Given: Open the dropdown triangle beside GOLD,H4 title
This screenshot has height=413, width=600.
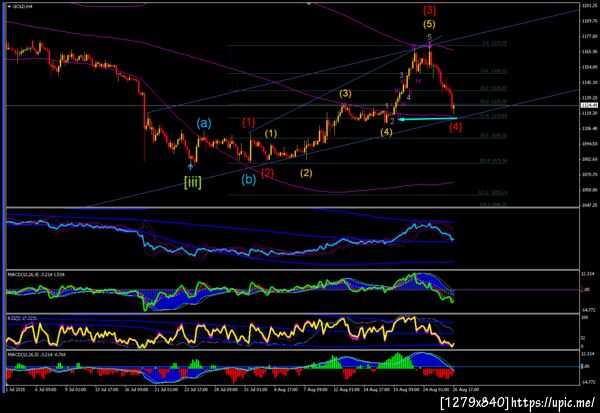Looking at the screenshot, I should coord(9,6).
